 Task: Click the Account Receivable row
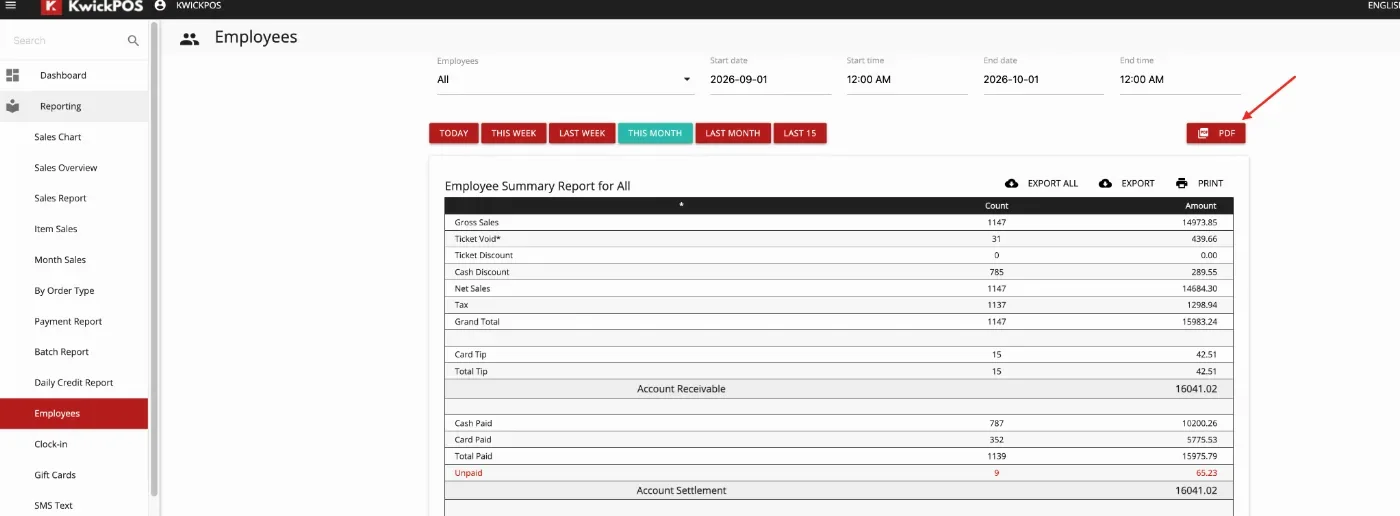pyautogui.click(x=839, y=388)
